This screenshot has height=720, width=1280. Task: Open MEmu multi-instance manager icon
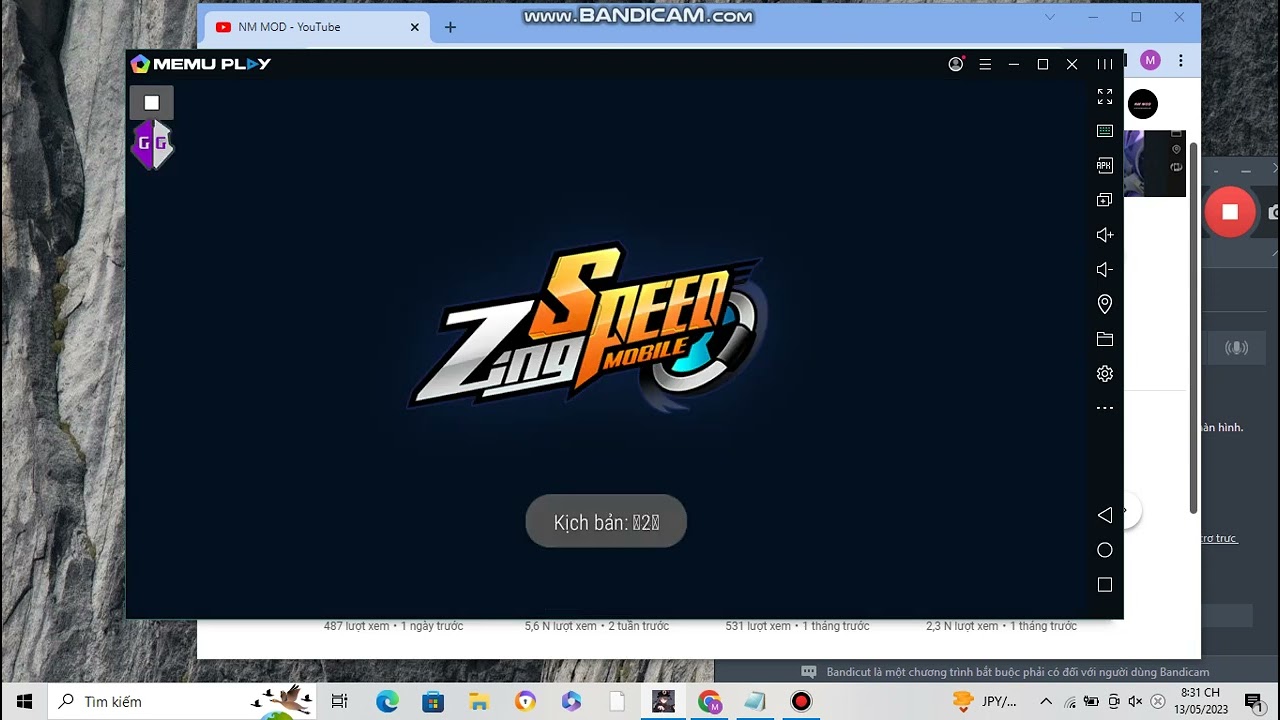click(x=1105, y=200)
